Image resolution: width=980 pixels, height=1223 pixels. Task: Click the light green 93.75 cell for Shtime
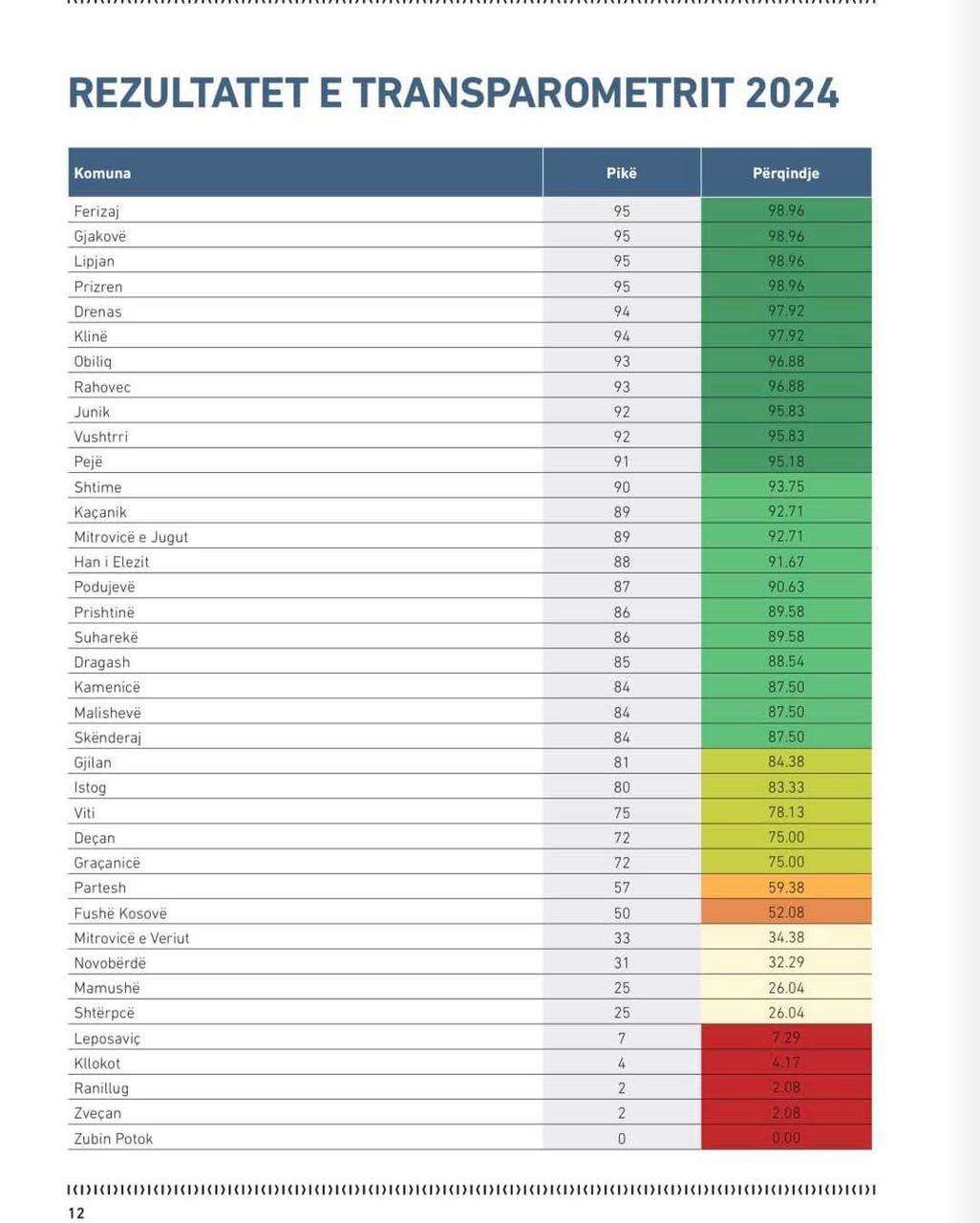786,486
